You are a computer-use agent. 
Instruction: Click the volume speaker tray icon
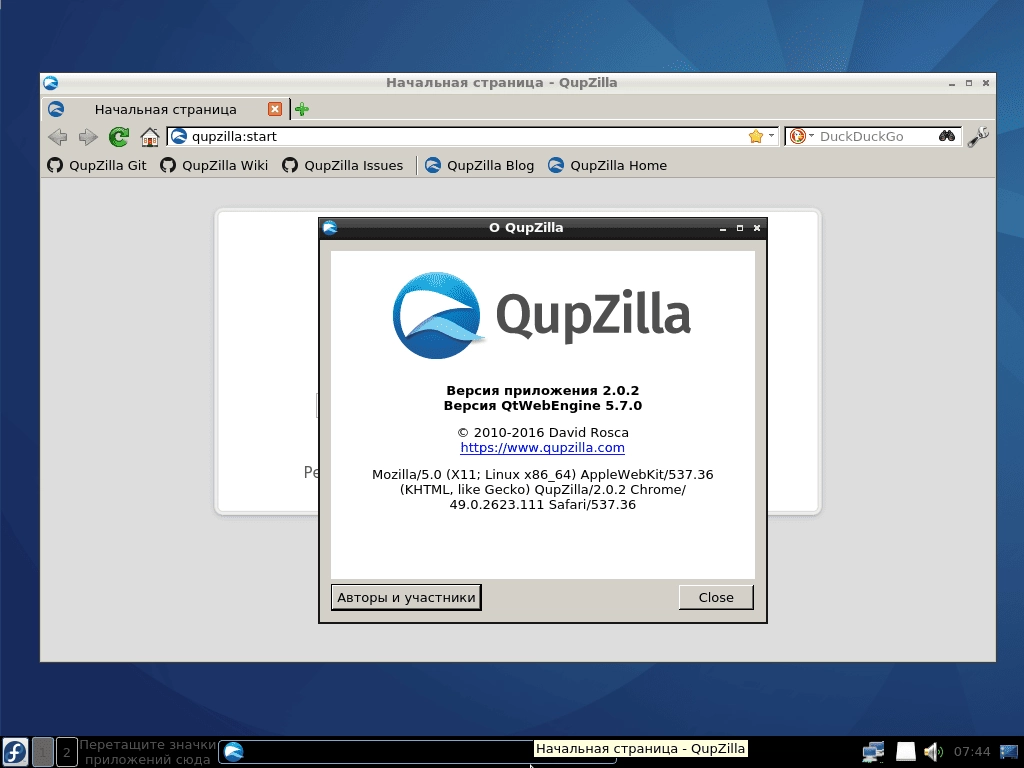click(933, 752)
